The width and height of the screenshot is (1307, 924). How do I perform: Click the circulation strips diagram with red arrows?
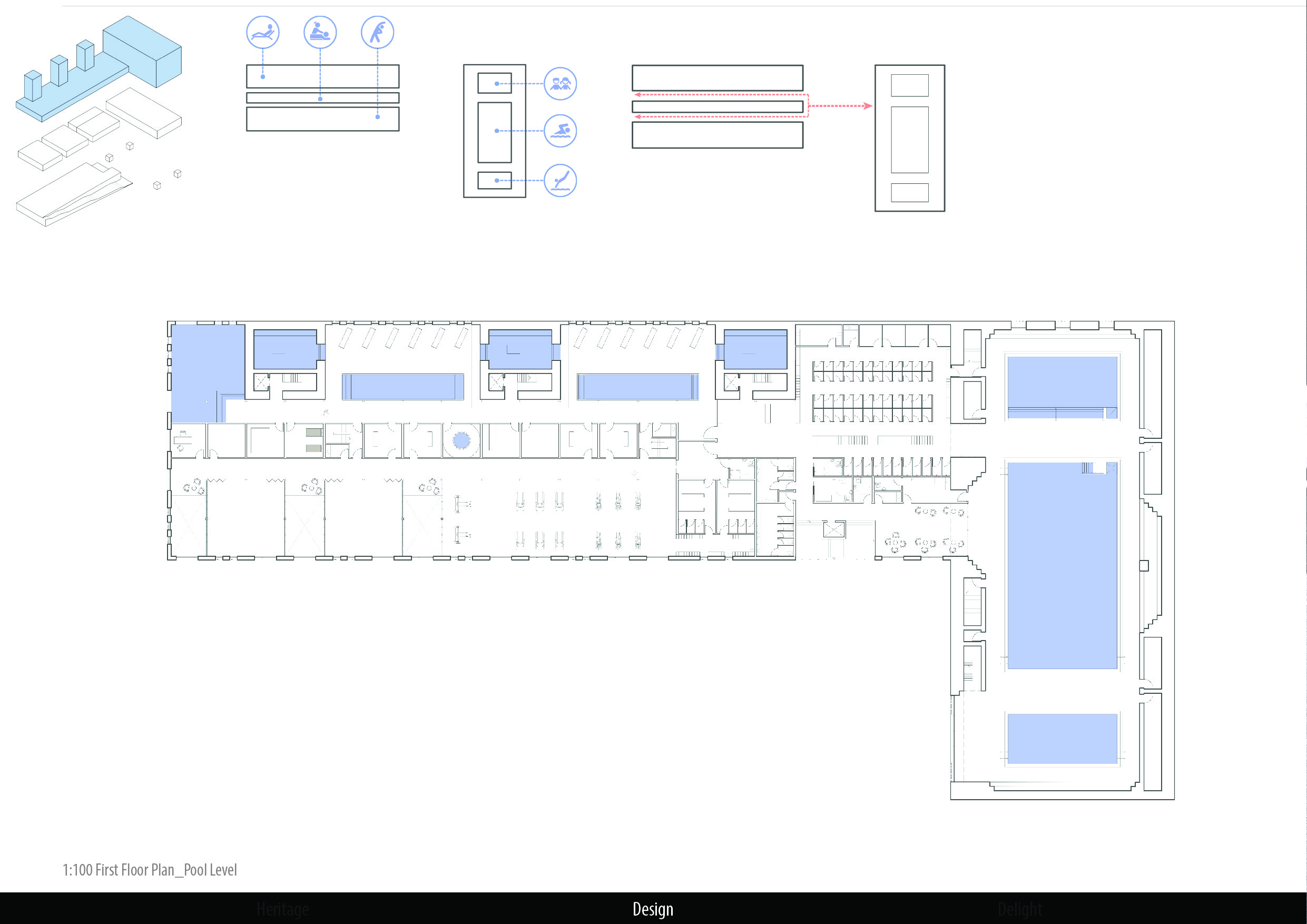pos(718,106)
